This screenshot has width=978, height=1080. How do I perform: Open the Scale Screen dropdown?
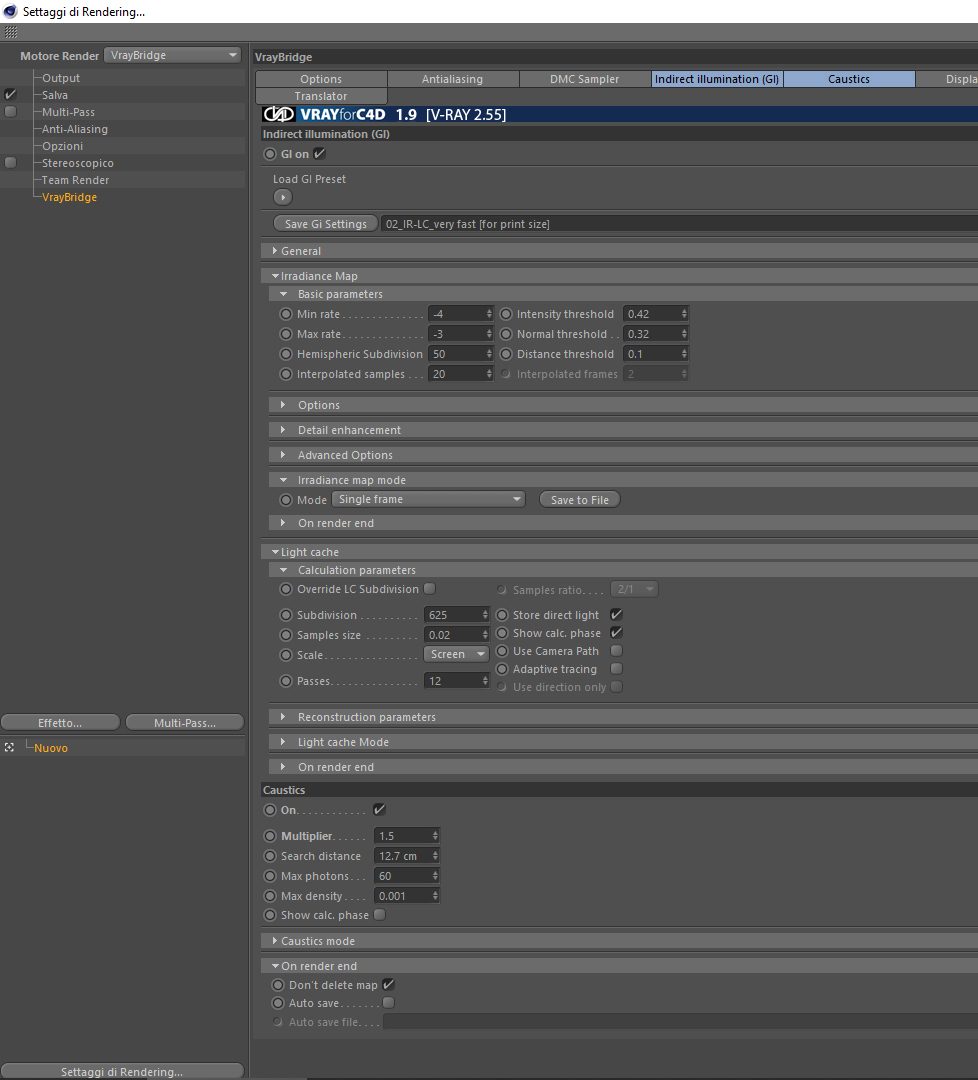click(x=456, y=654)
